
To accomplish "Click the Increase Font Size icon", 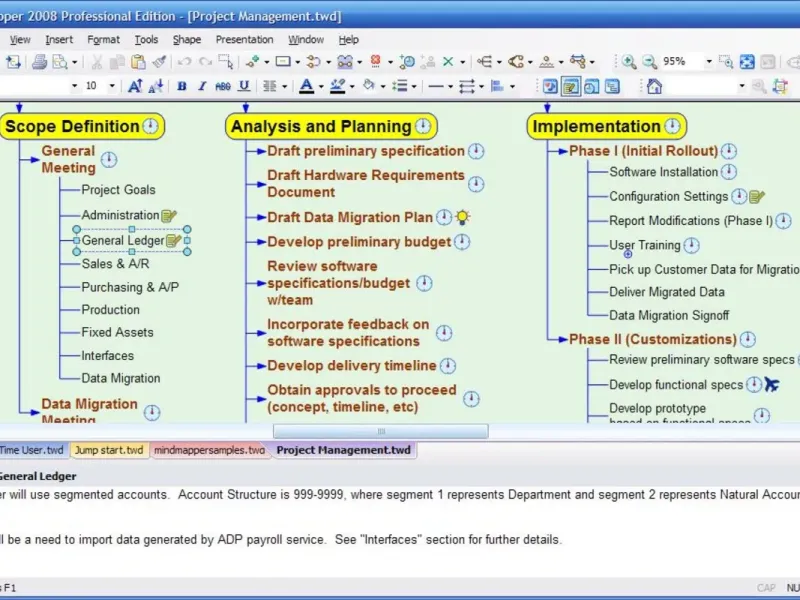I will coord(135,86).
